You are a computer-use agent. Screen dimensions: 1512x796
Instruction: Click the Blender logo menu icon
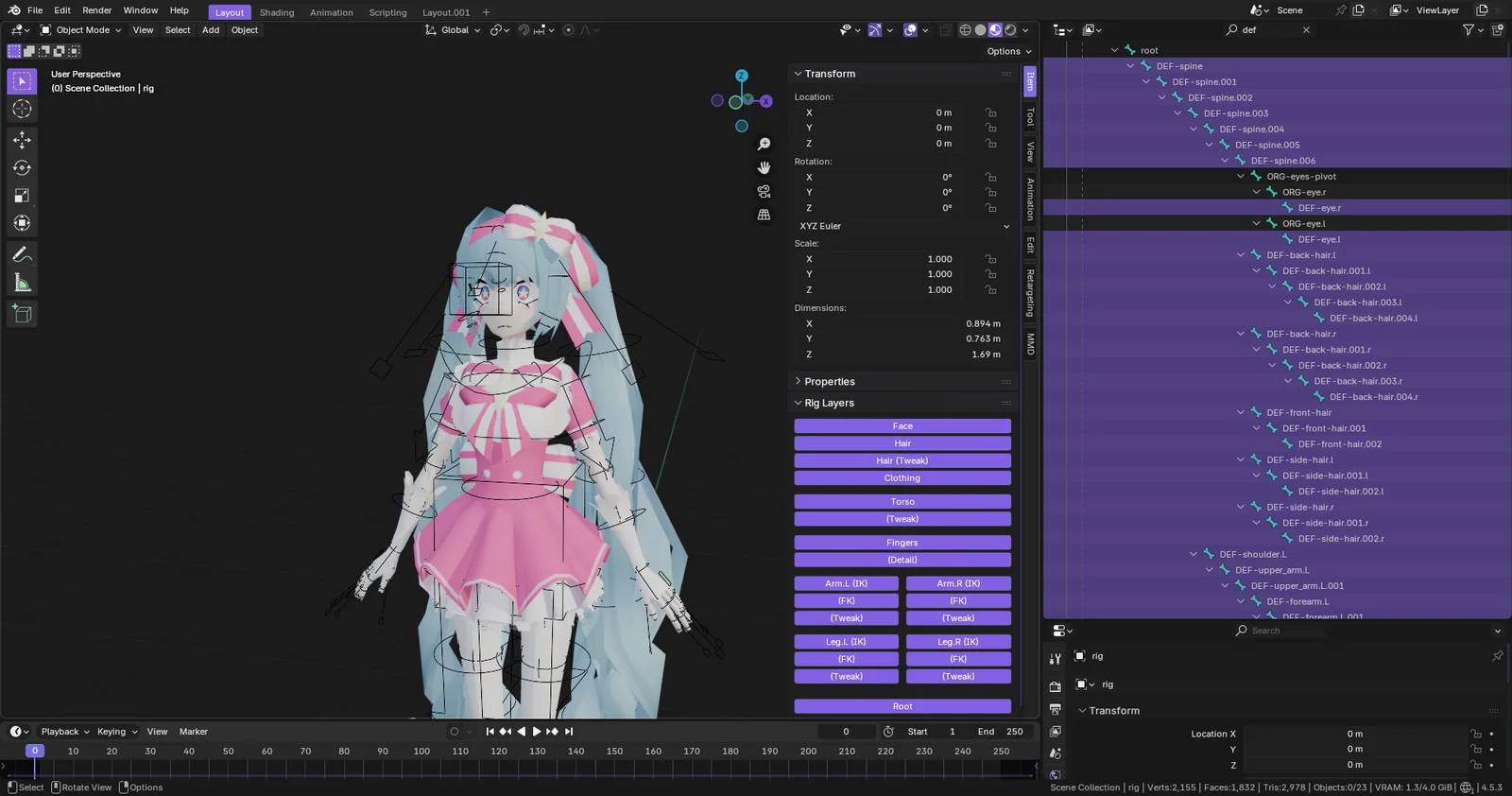(x=14, y=10)
